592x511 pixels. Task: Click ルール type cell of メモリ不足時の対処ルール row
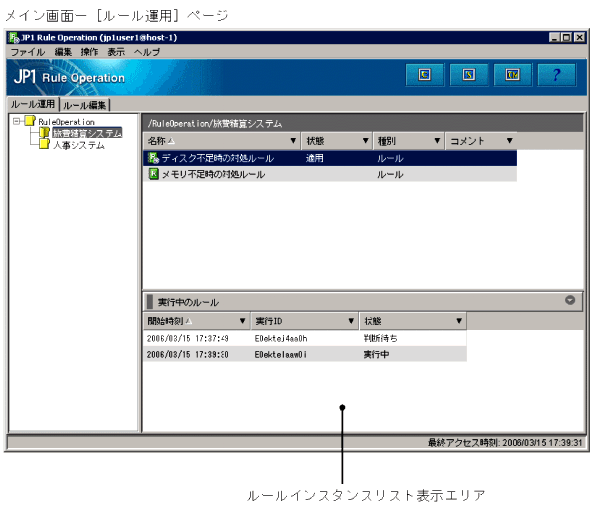click(390, 174)
